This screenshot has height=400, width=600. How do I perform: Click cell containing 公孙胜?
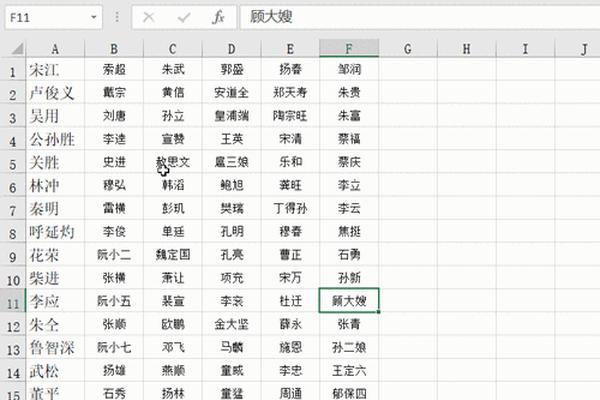click(55, 139)
